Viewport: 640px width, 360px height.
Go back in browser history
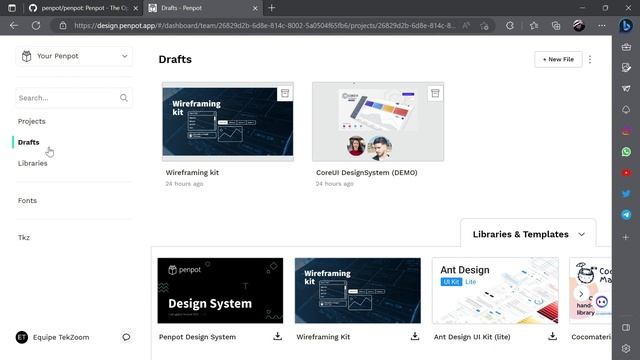click(14, 26)
